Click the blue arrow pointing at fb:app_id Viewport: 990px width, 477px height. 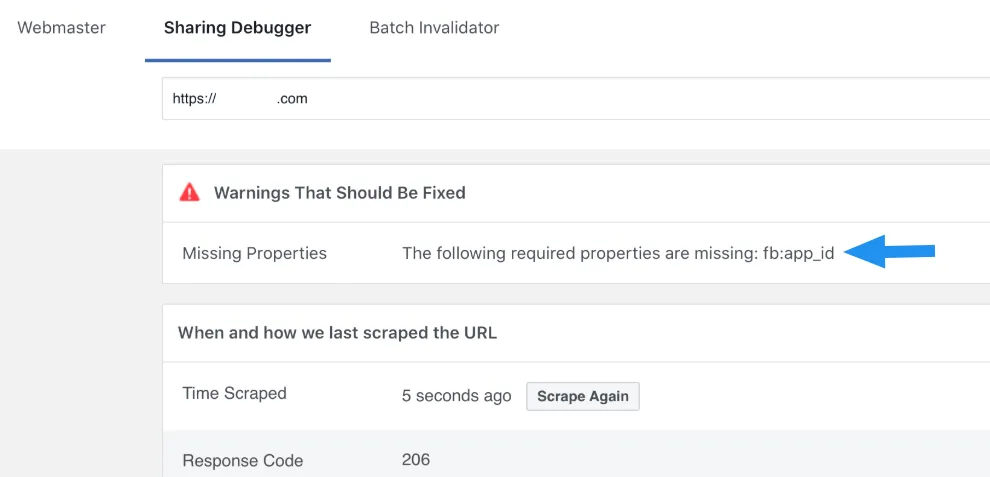click(889, 251)
